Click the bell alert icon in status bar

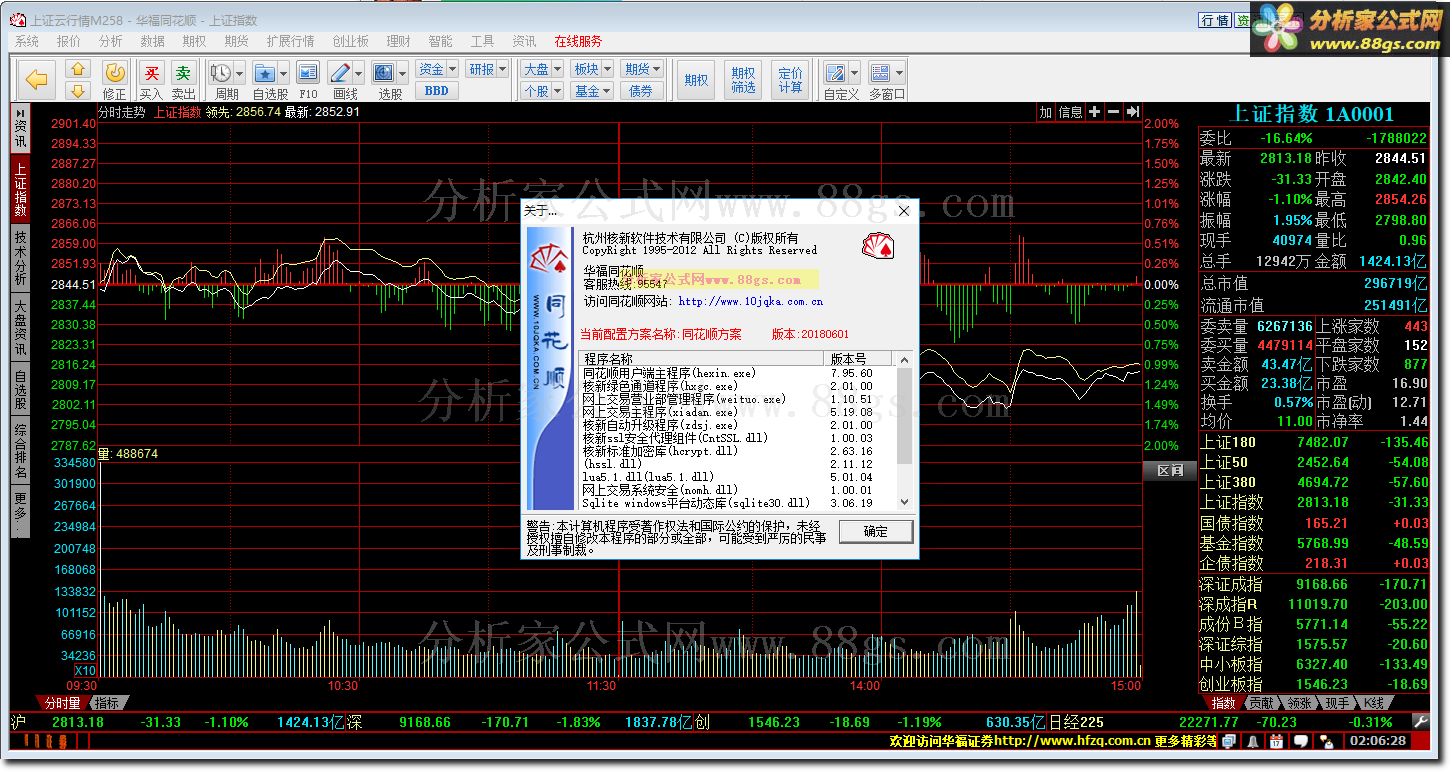pyautogui.click(x=1252, y=741)
